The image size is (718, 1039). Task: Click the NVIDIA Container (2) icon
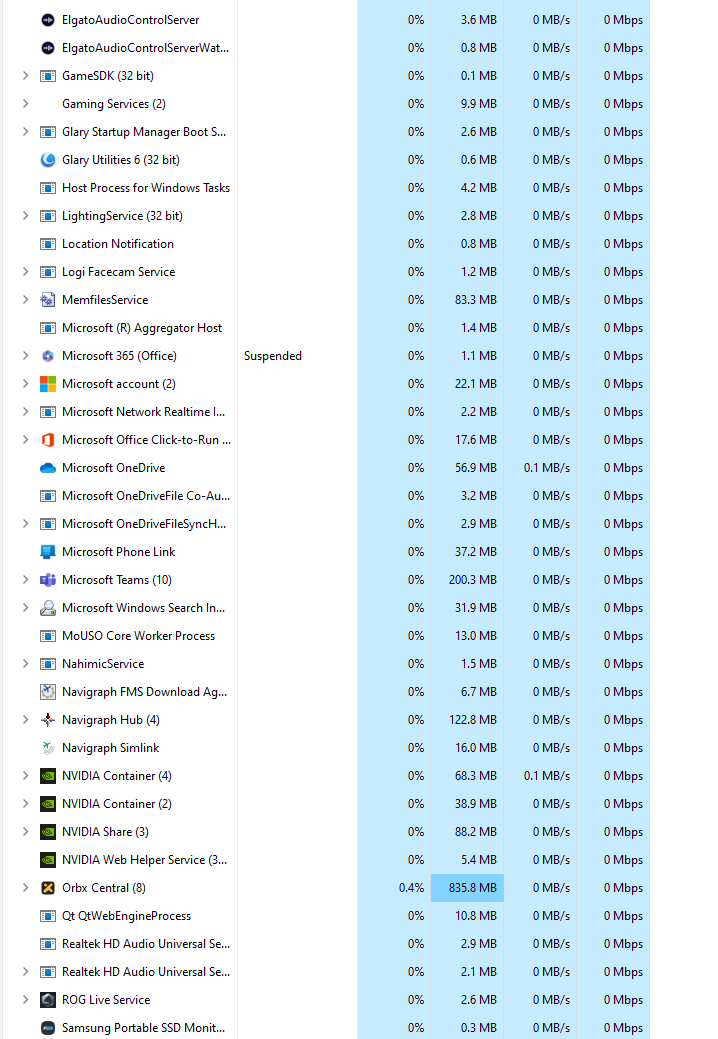48,804
